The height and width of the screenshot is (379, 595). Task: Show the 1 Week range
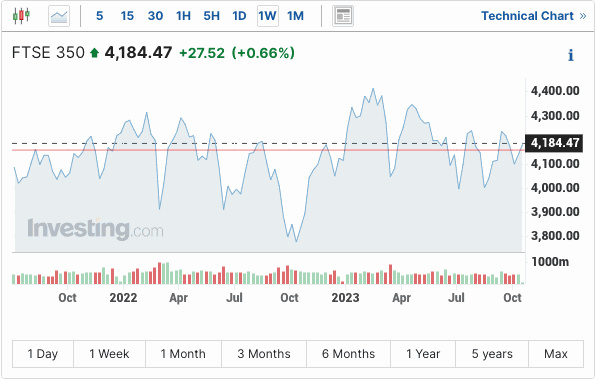109,354
